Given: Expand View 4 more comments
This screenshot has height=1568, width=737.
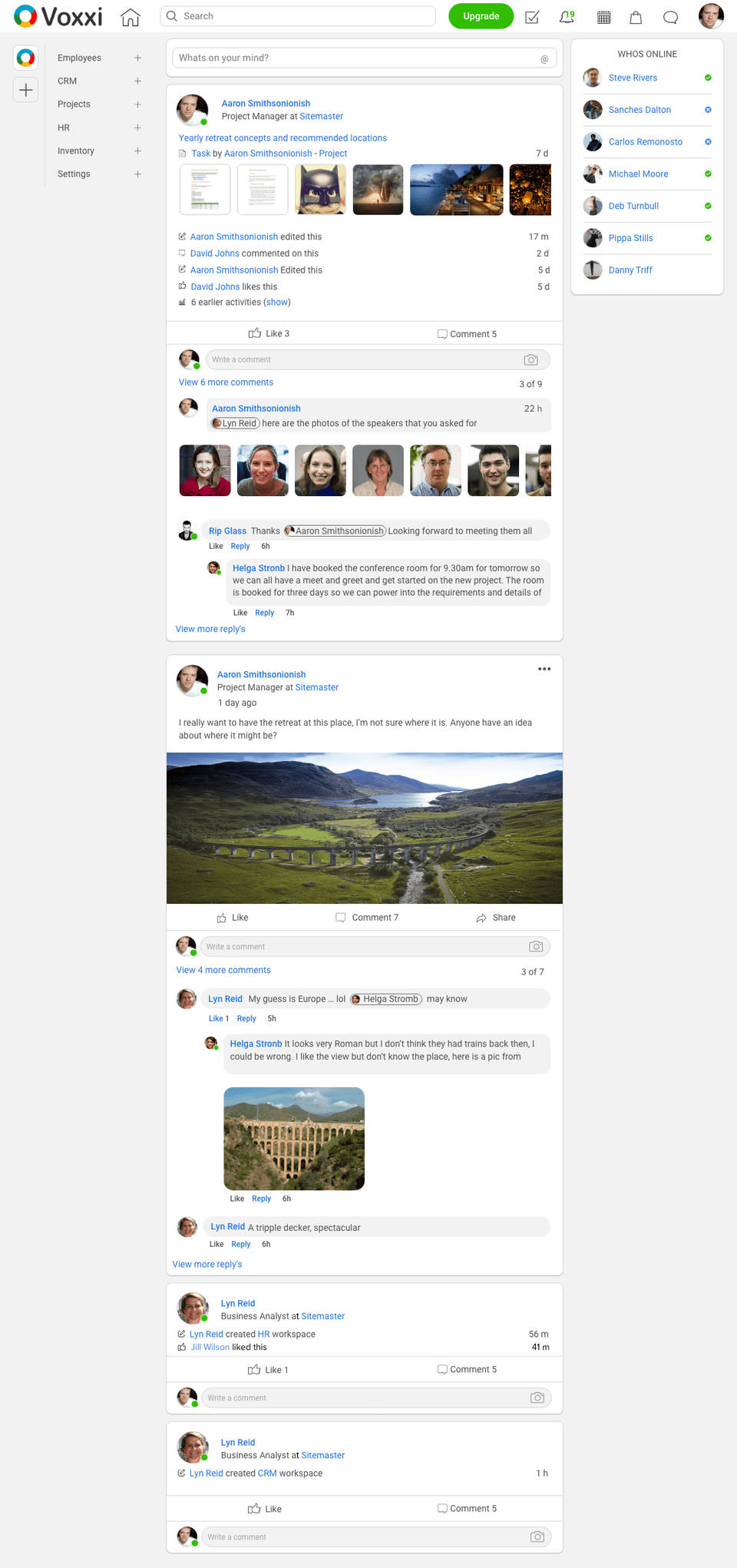Looking at the screenshot, I should [223, 970].
